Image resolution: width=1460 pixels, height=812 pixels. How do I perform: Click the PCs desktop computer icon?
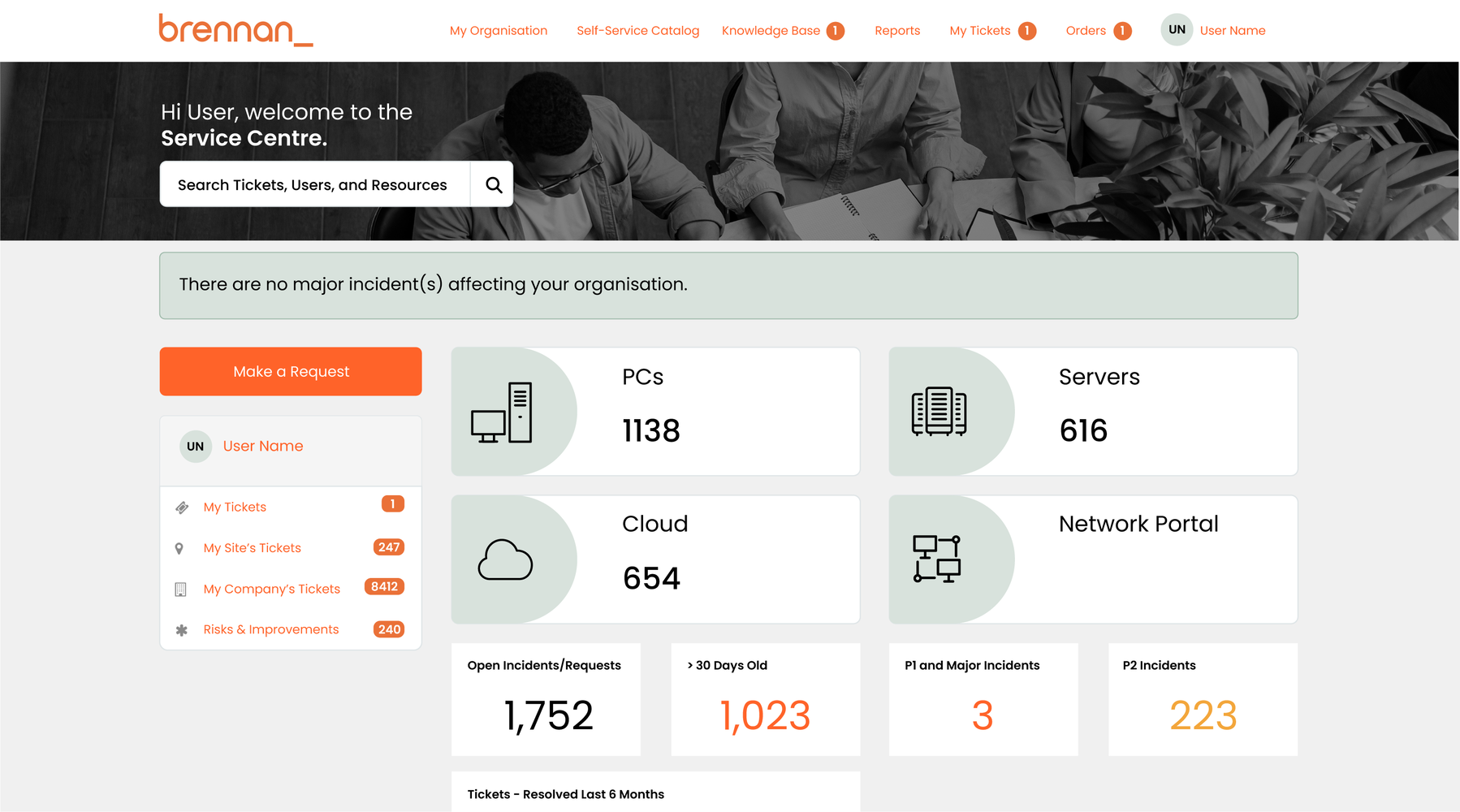pyautogui.click(x=502, y=412)
